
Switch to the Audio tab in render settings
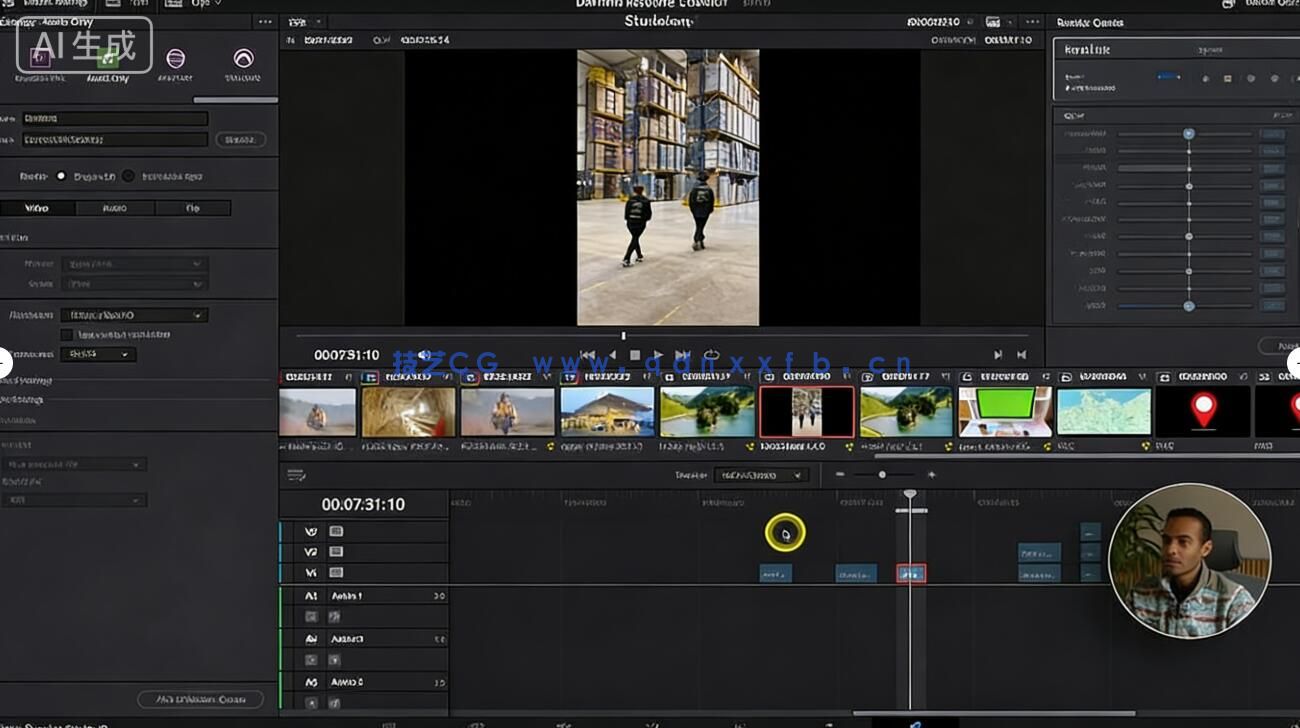[115, 207]
